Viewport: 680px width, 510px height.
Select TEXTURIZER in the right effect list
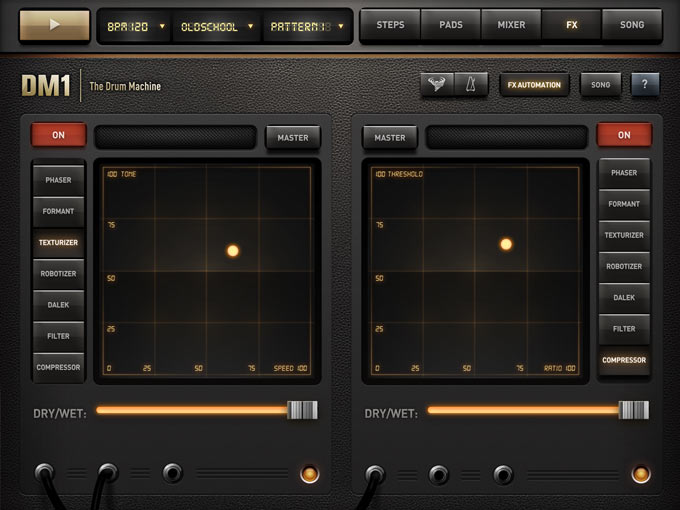pyautogui.click(x=624, y=235)
